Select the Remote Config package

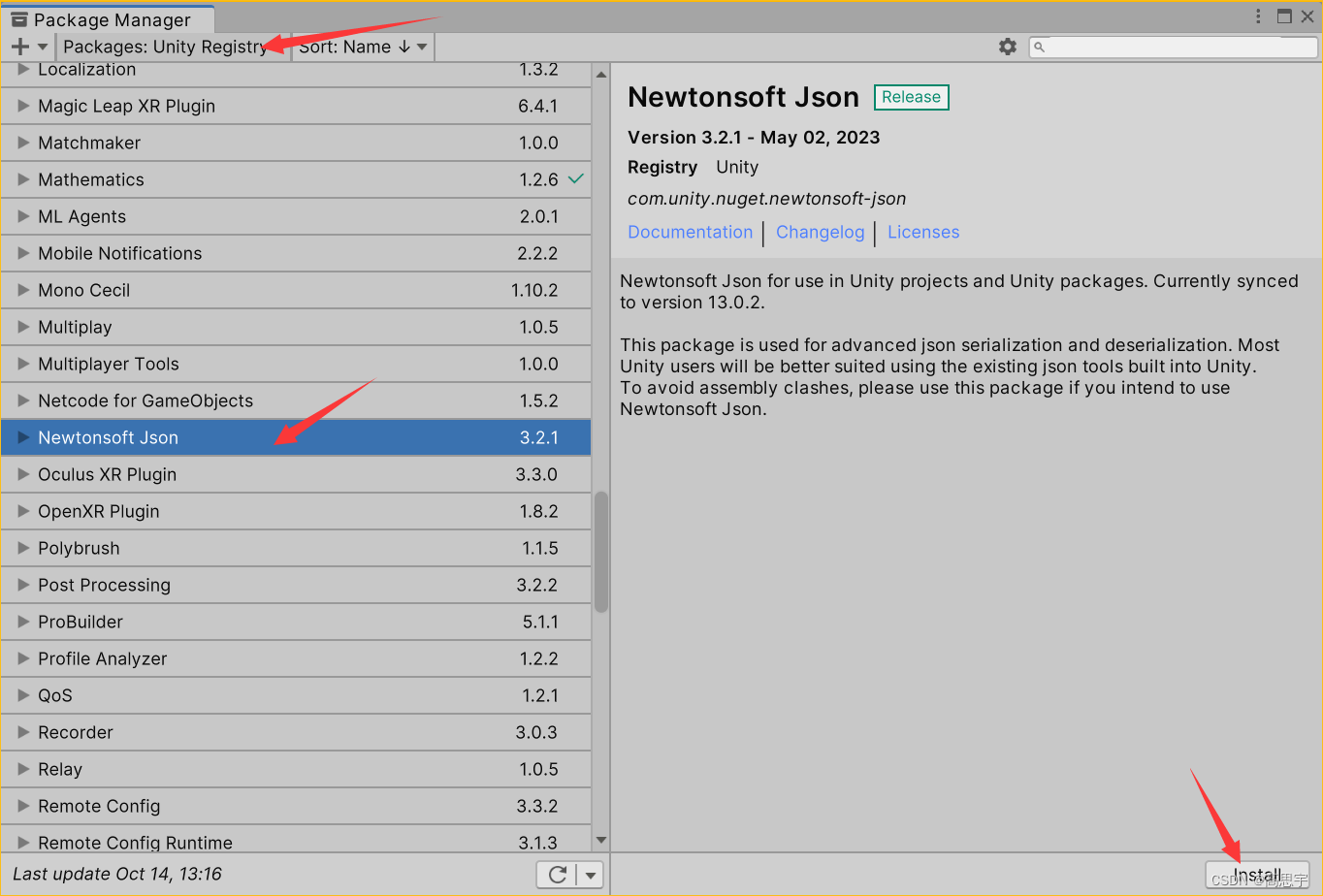[x=296, y=806]
